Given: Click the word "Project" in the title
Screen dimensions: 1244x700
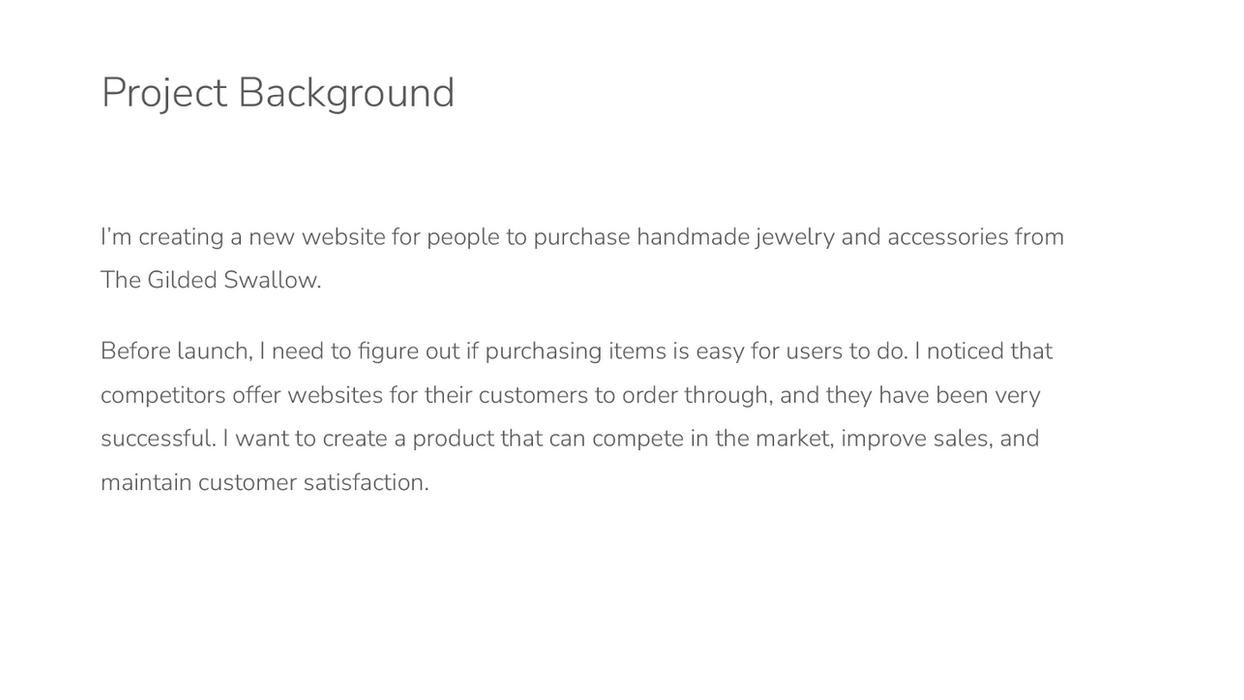Looking at the screenshot, I should pos(164,93).
